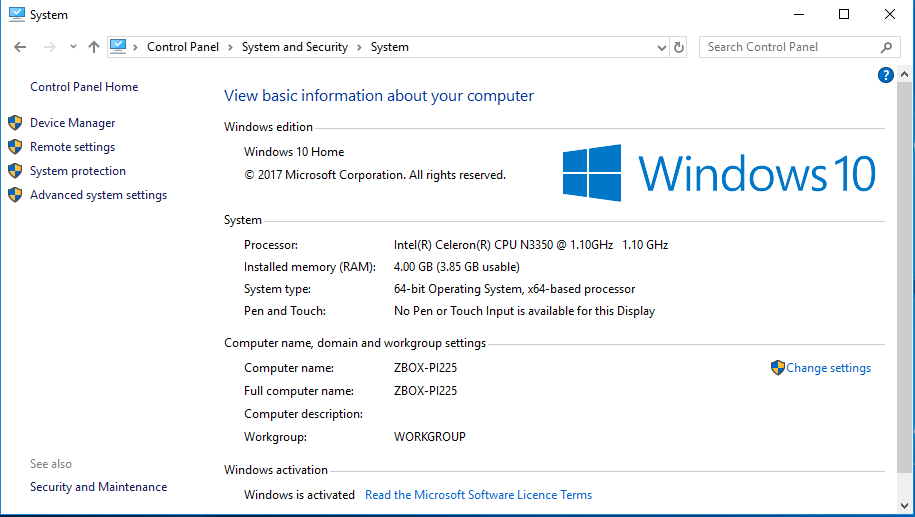This screenshot has height=517, width=915.
Task: Click the shield icon beside Remote settings
Action: [x=15, y=146]
